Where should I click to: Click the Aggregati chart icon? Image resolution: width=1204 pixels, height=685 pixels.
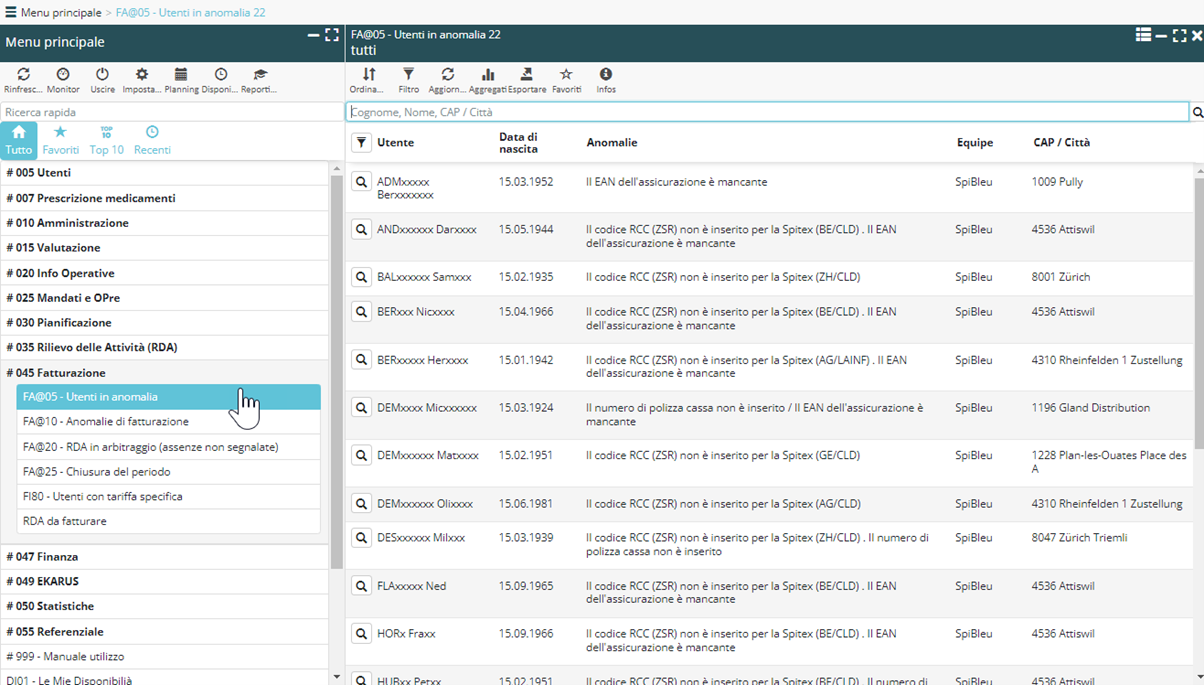(487, 75)
